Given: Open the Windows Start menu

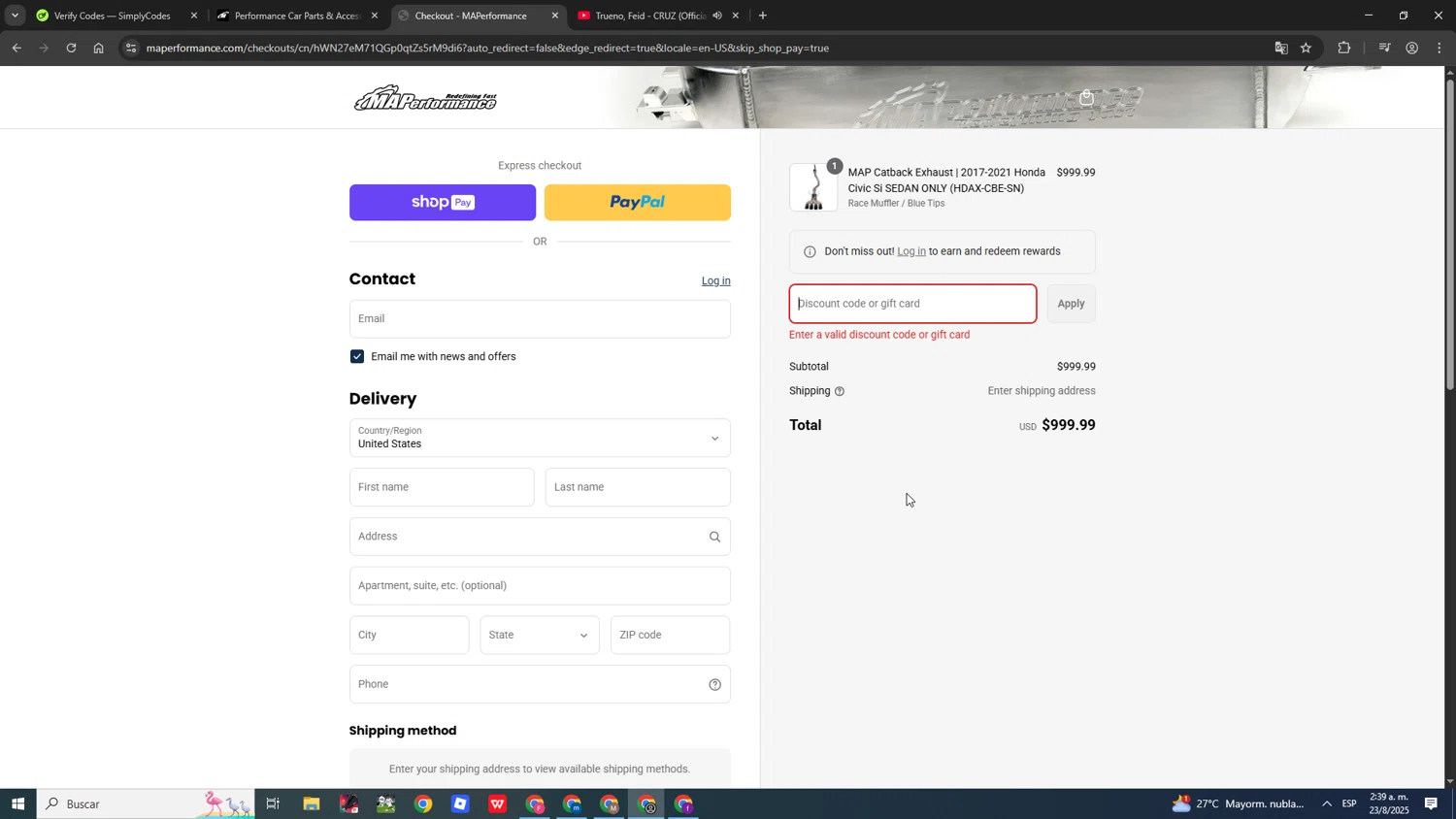Looking at the screenshot, I should 17,803.
